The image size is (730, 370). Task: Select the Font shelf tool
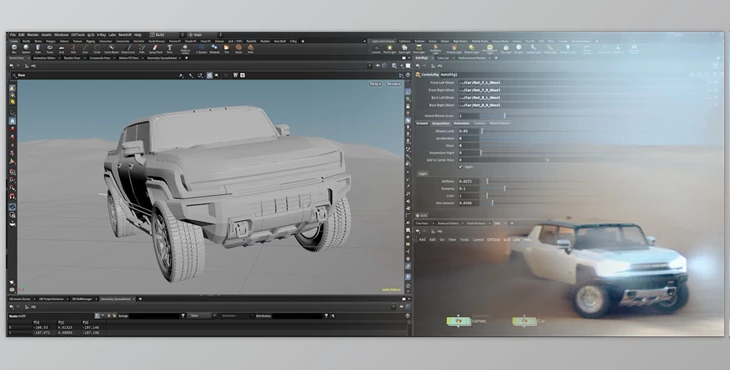click(x=169, y=48)
